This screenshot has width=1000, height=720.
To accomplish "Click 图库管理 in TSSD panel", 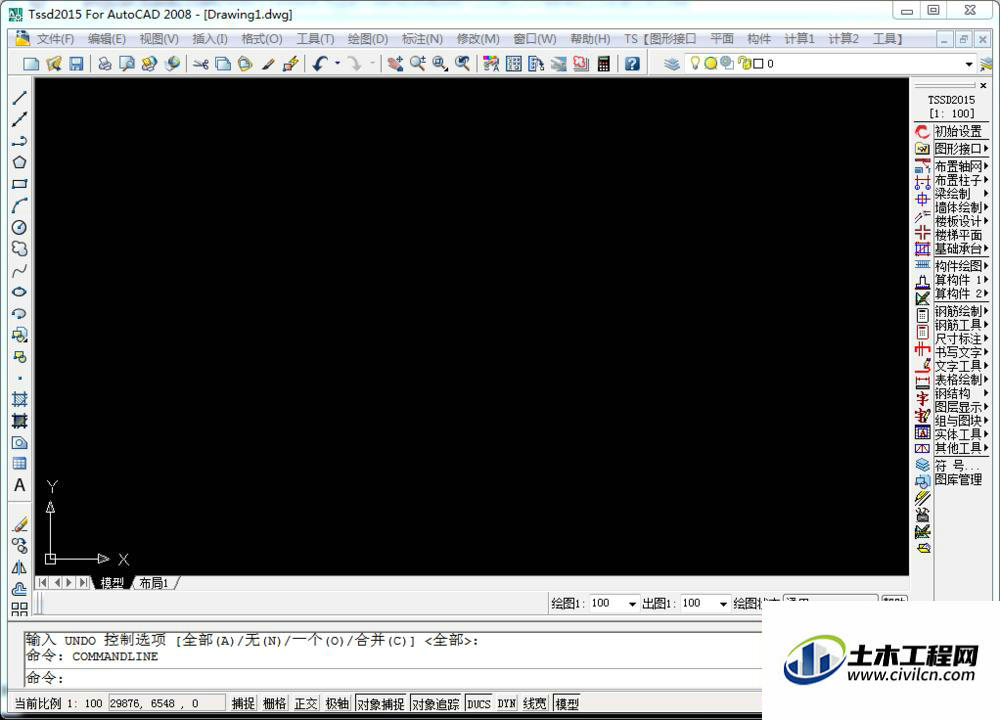I will [958, 479].
